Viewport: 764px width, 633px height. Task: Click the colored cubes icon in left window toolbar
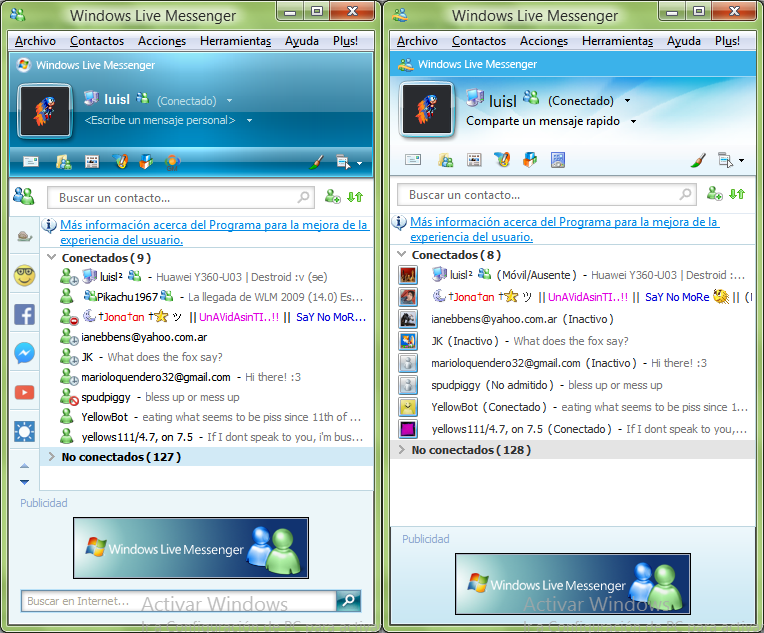(146, 161)
